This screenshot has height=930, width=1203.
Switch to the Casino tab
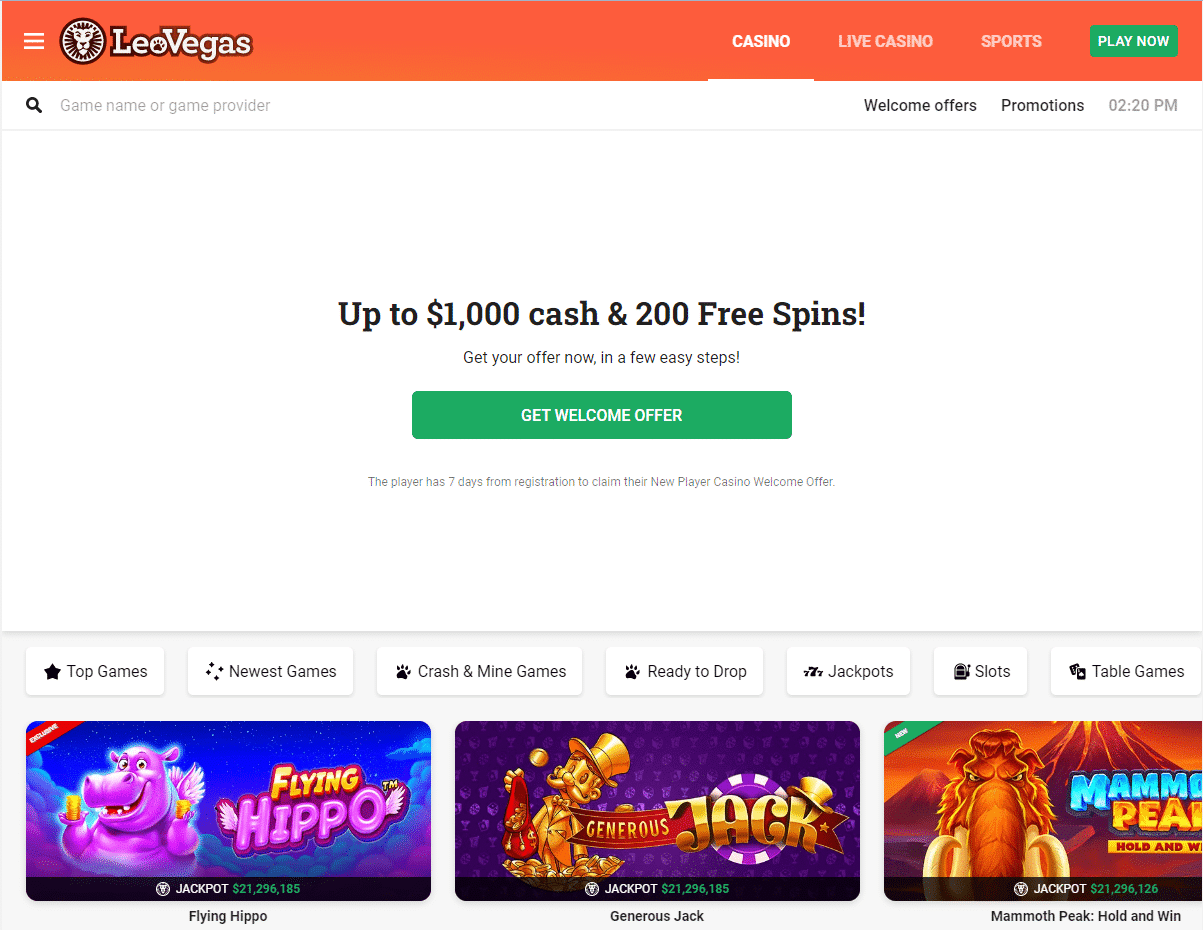(x=761, y=41)
